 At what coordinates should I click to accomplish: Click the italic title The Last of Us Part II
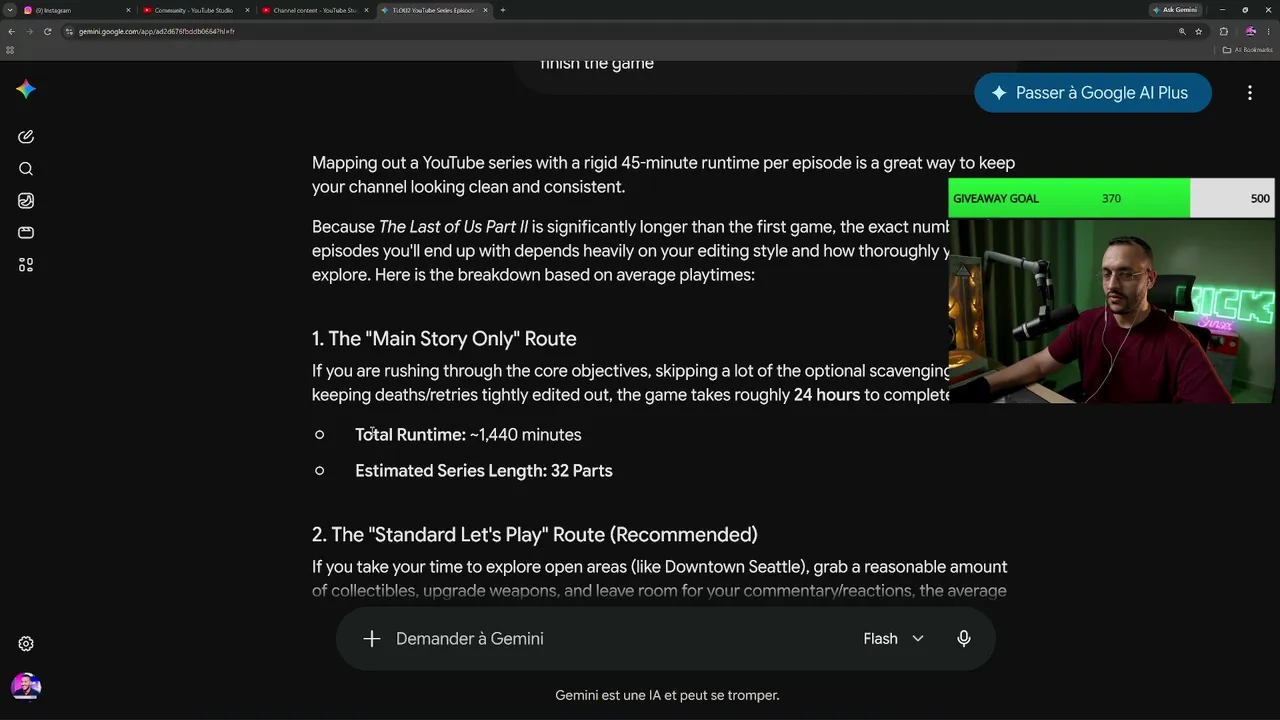coord(453,227)
